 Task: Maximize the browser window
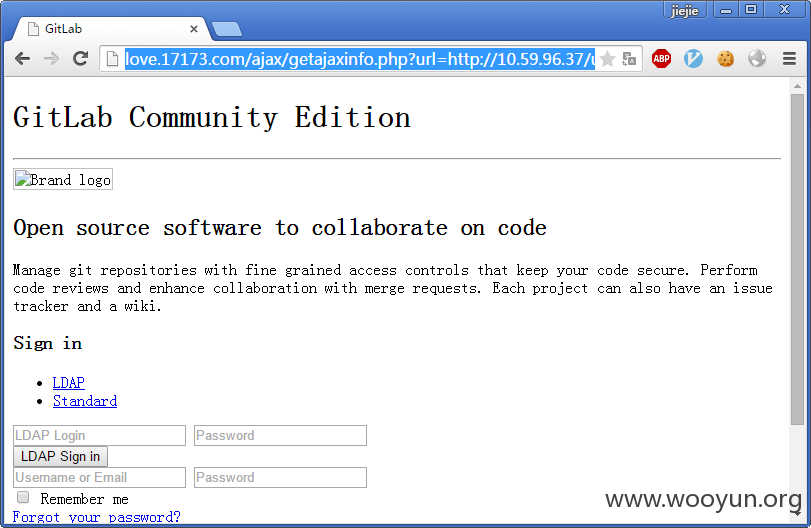pyautogui.click(x=751, y=10)
